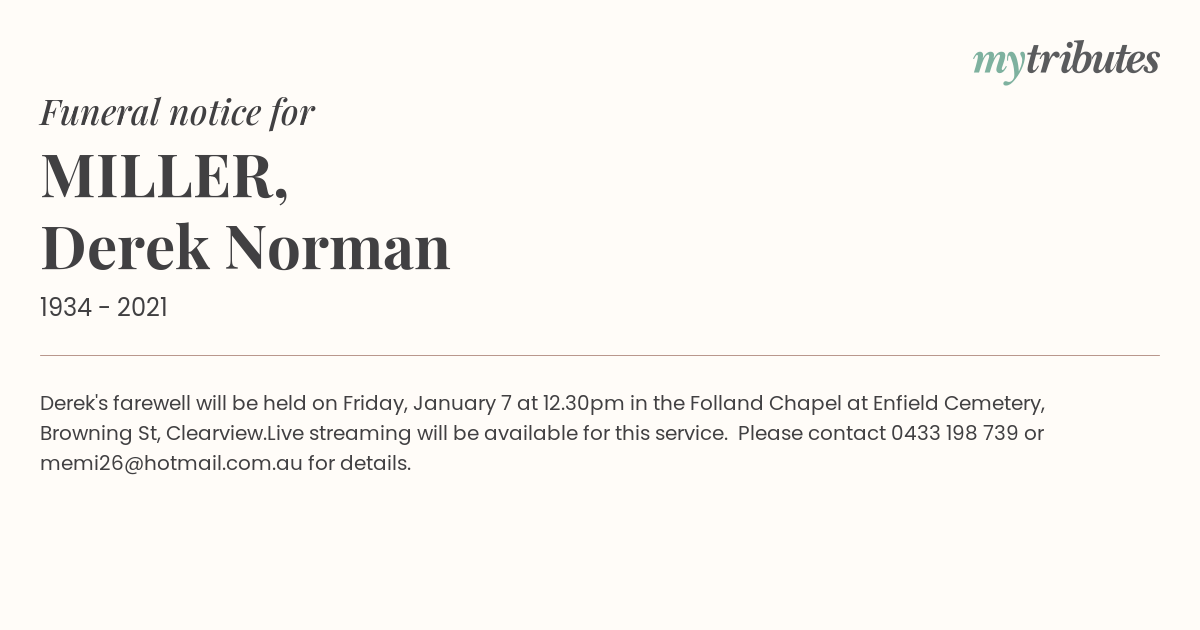The width and height of the screenshot is (1200, 630).
Task: Click the name "Derek Norman"
Action: (245, 247)
